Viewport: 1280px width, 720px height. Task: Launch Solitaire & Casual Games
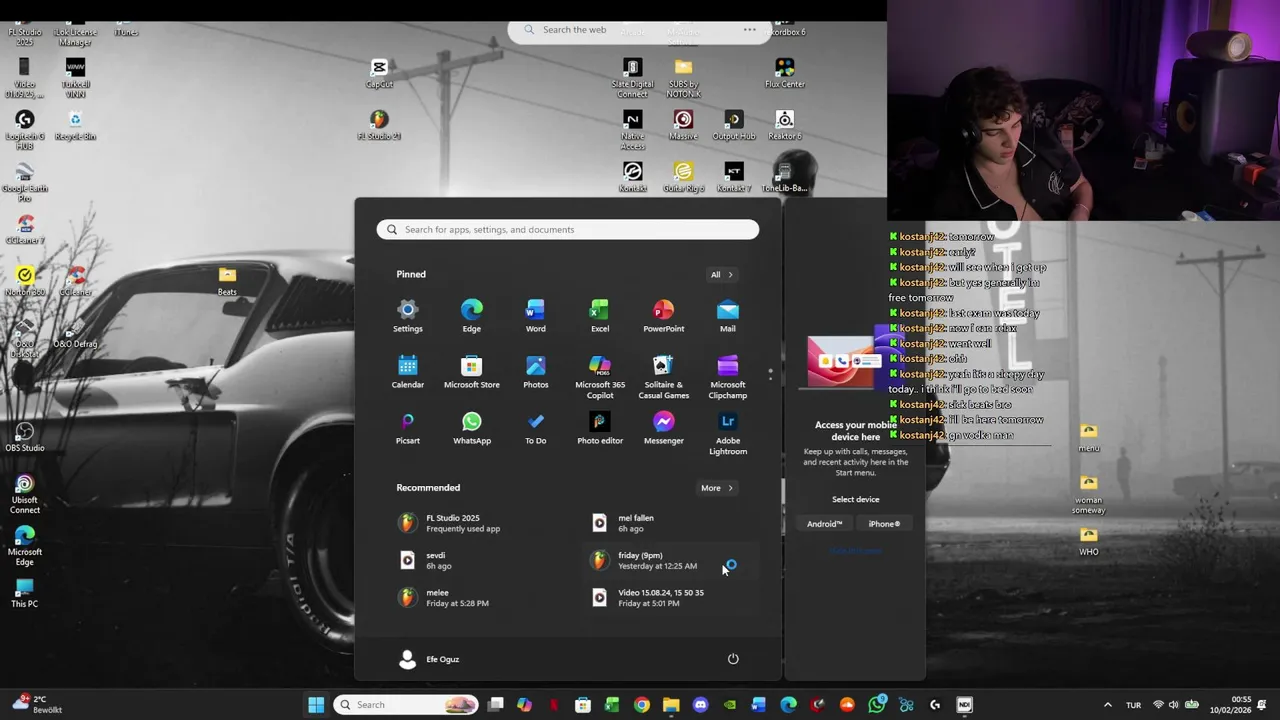(x=664, y=377)
